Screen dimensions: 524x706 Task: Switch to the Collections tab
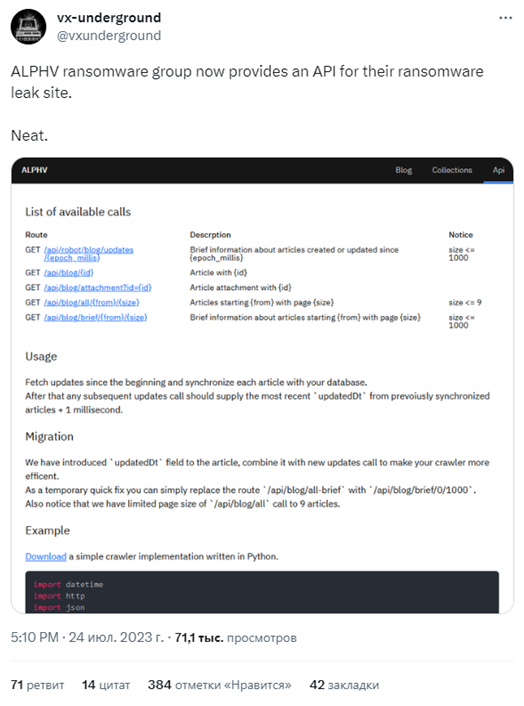(x=452, y=170)
